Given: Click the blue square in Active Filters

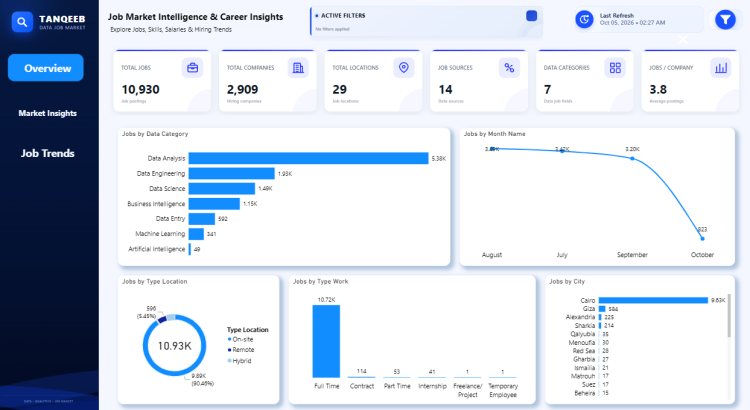Looking at the screenshot, I should tap(531, 16).
